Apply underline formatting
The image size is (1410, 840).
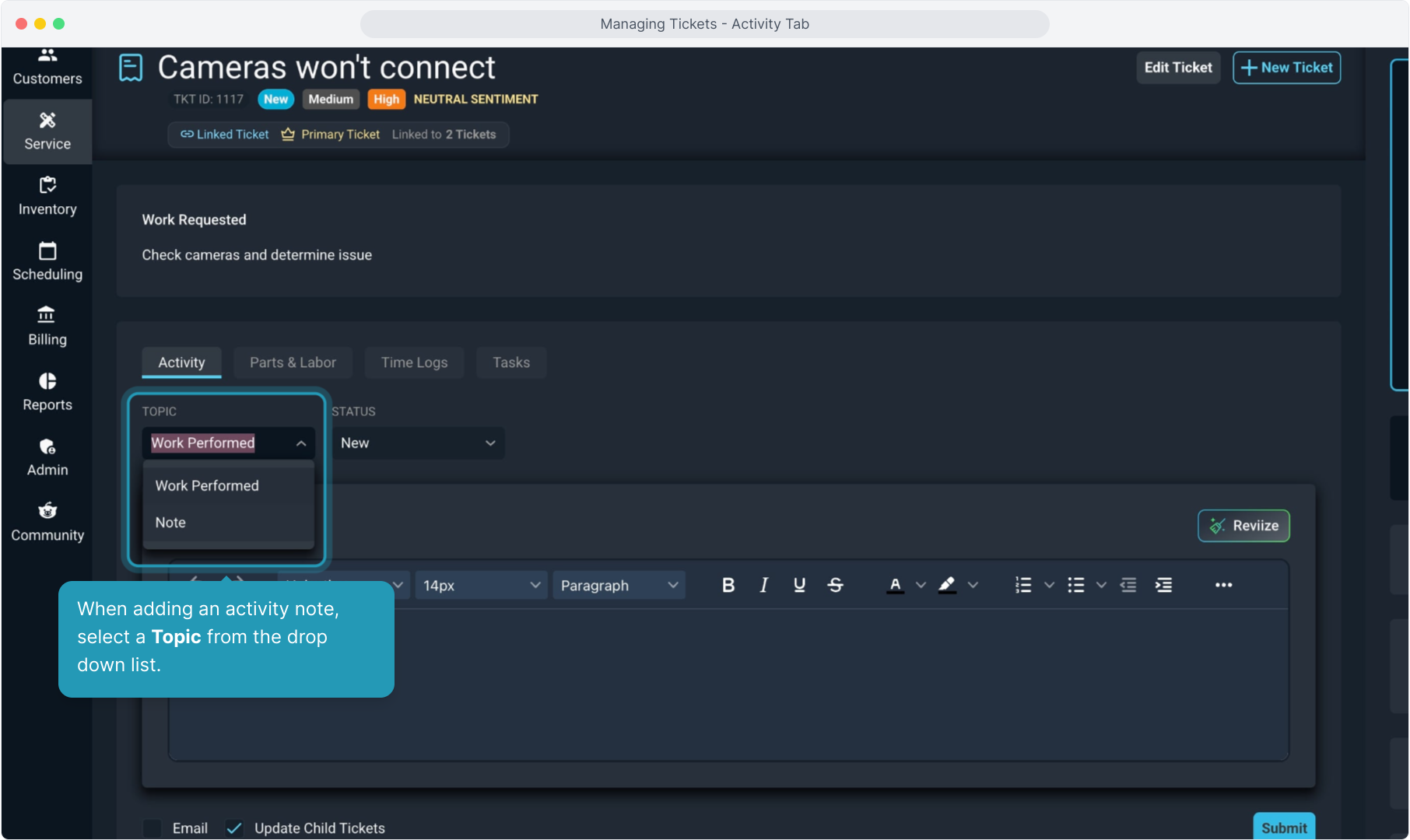tap(799, 585)
